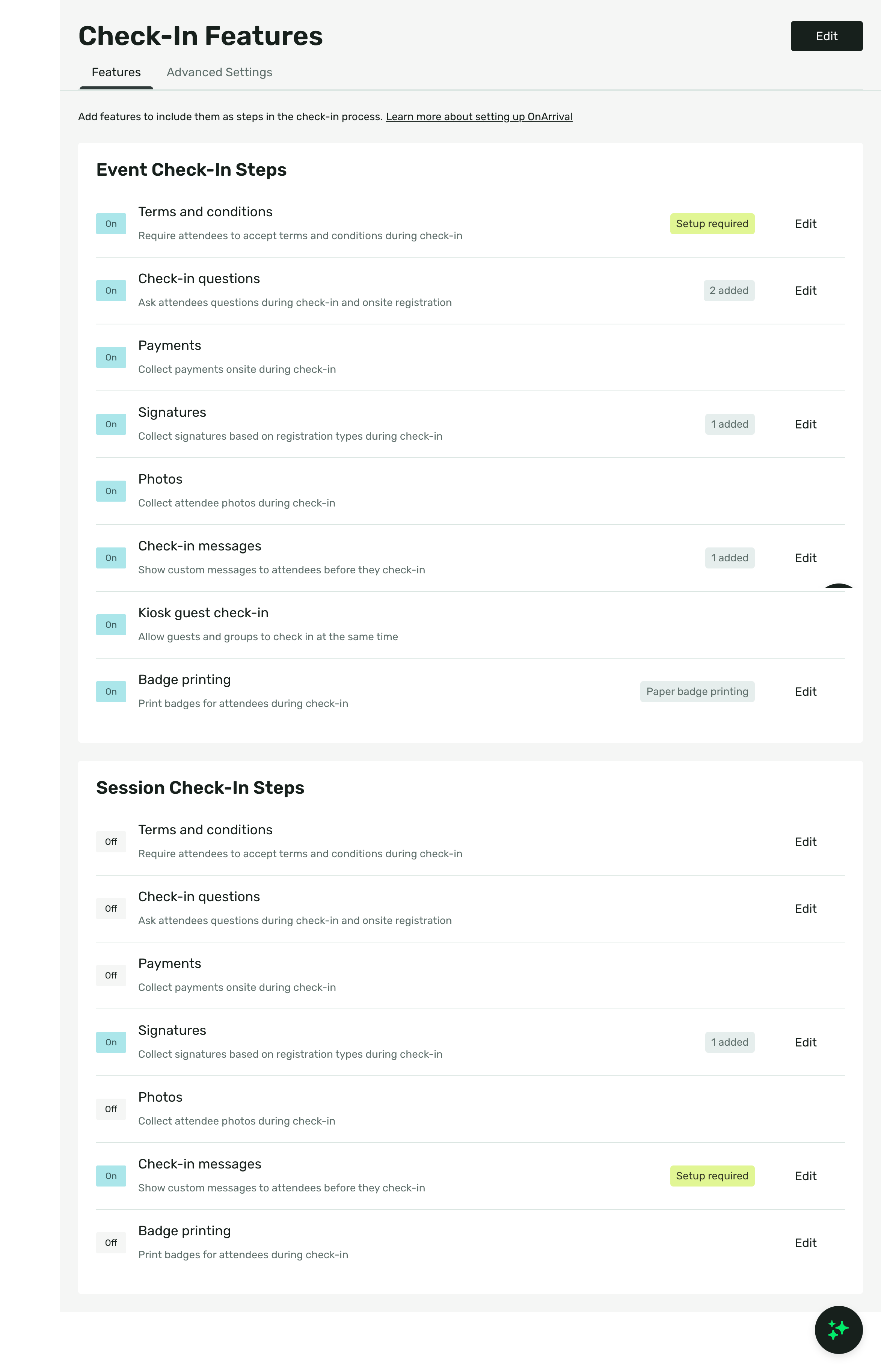The height and width of the screenshot is (1372, 881).
Task: Click the main Edit button at top
Action: (x=826, y=36)
